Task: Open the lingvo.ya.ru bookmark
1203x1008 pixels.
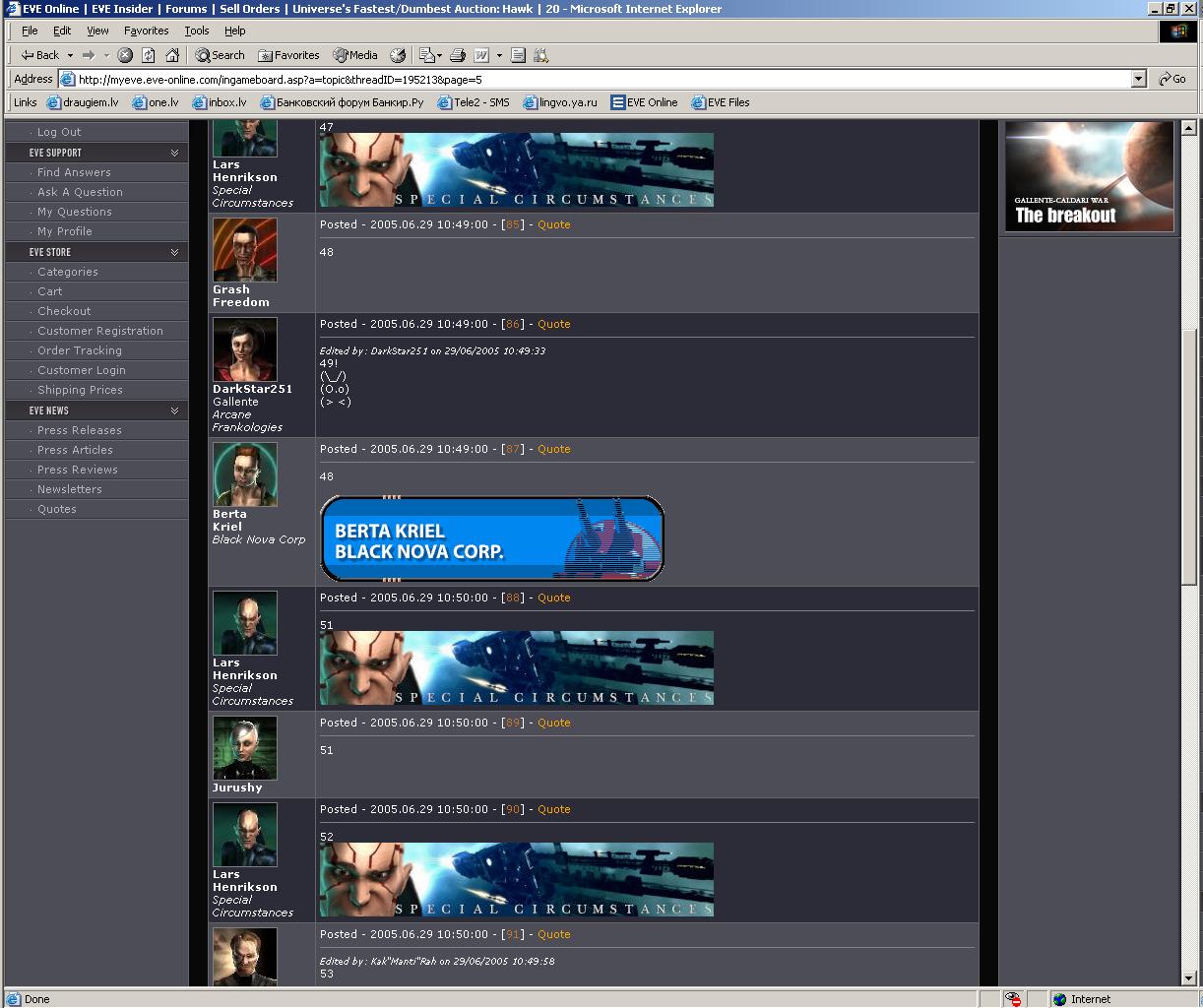Action: click(x=560, y=102)
